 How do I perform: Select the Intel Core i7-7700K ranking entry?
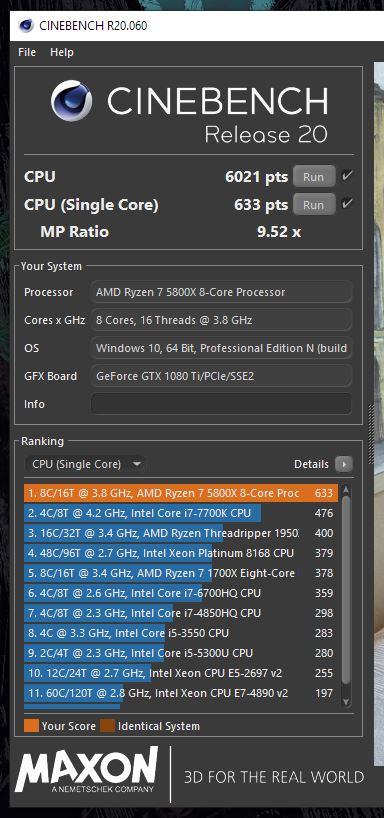point(181,513)
